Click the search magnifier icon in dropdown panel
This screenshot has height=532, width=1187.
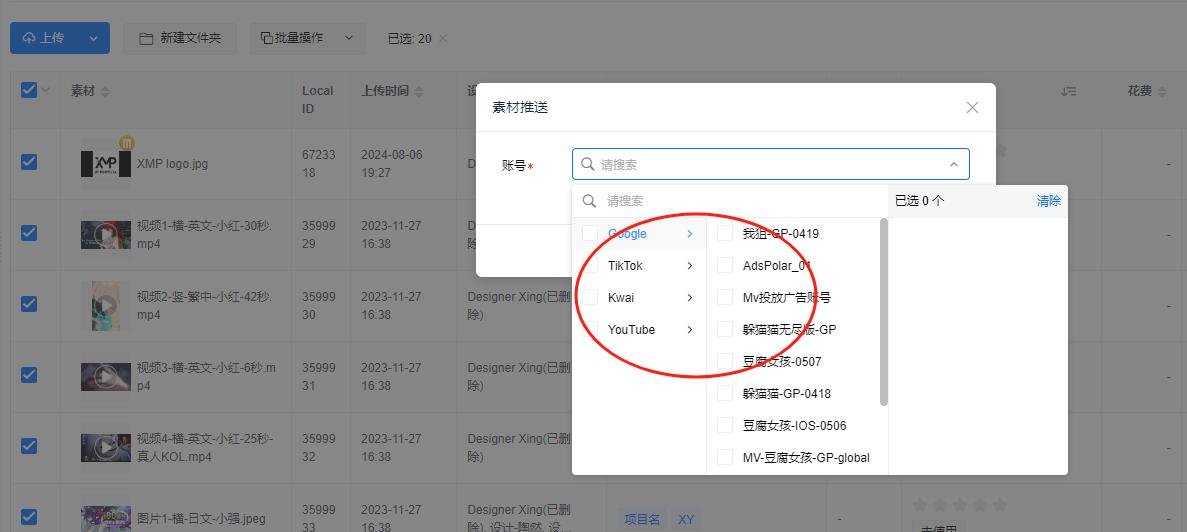pyautogui.click(x=588, y=201)
